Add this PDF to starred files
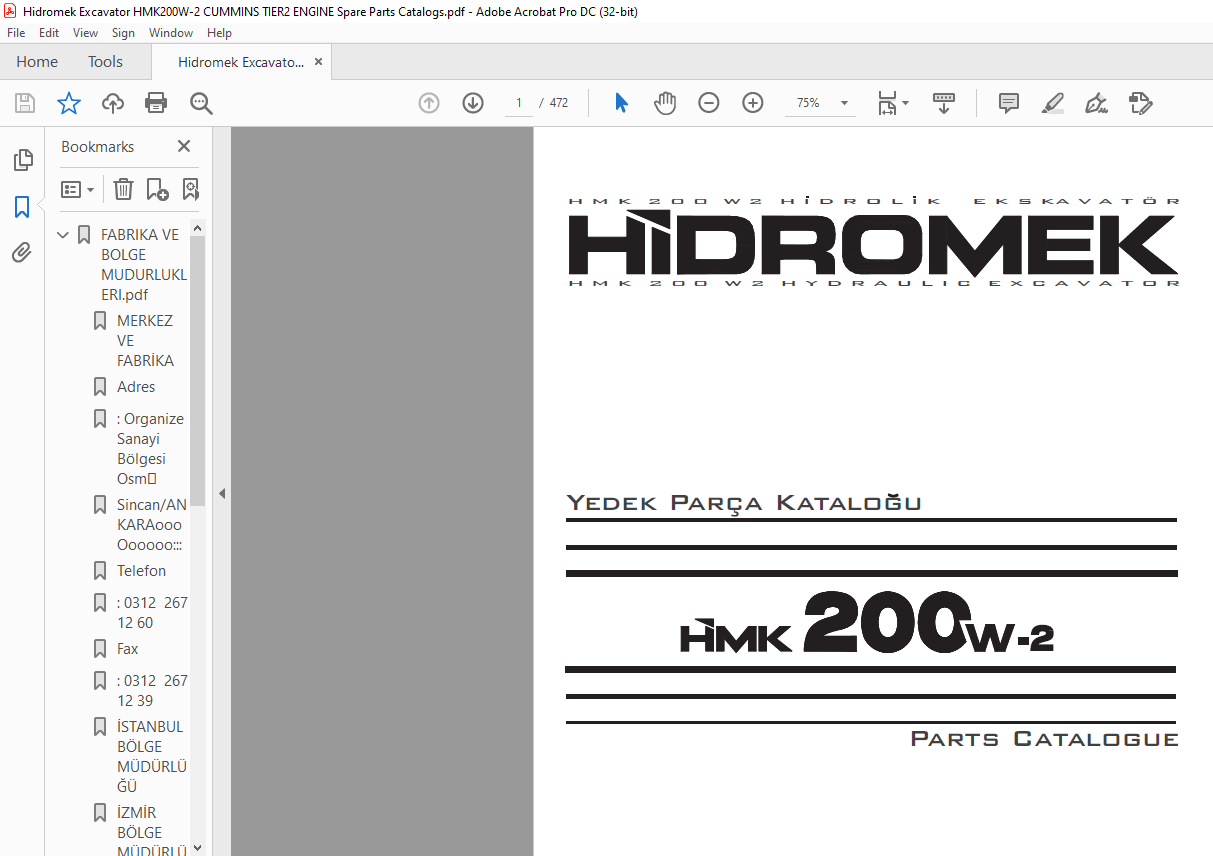 [x=69, y=103]
